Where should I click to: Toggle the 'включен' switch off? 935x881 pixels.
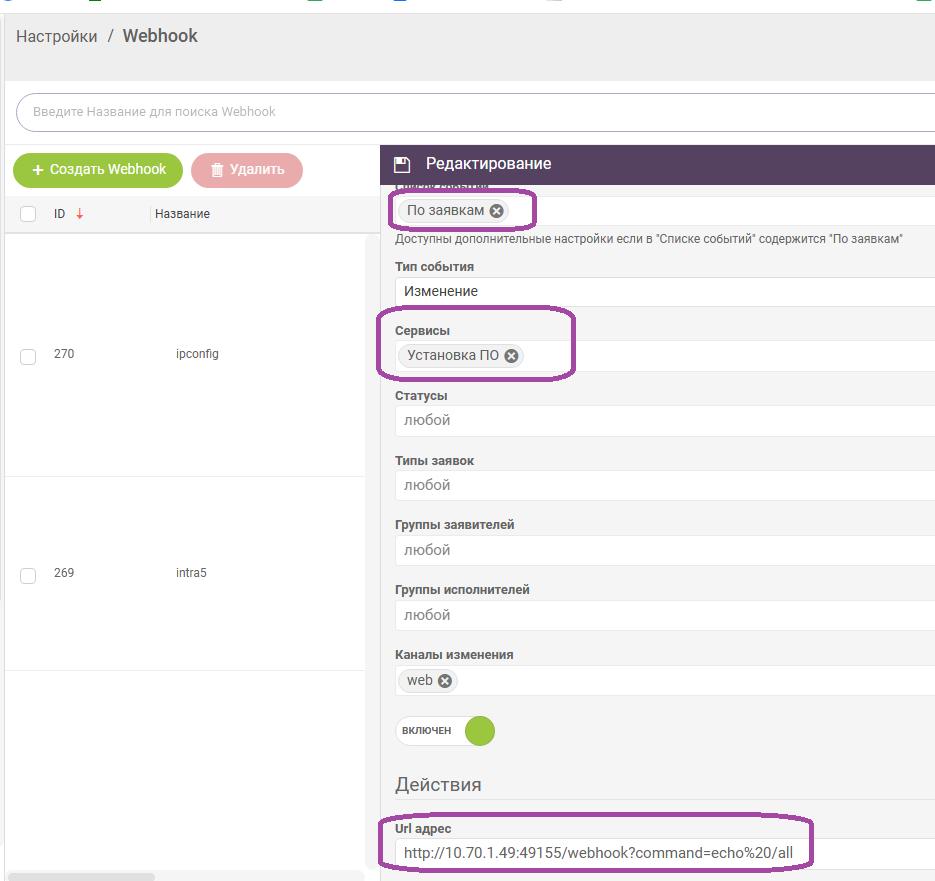[479, 731]
